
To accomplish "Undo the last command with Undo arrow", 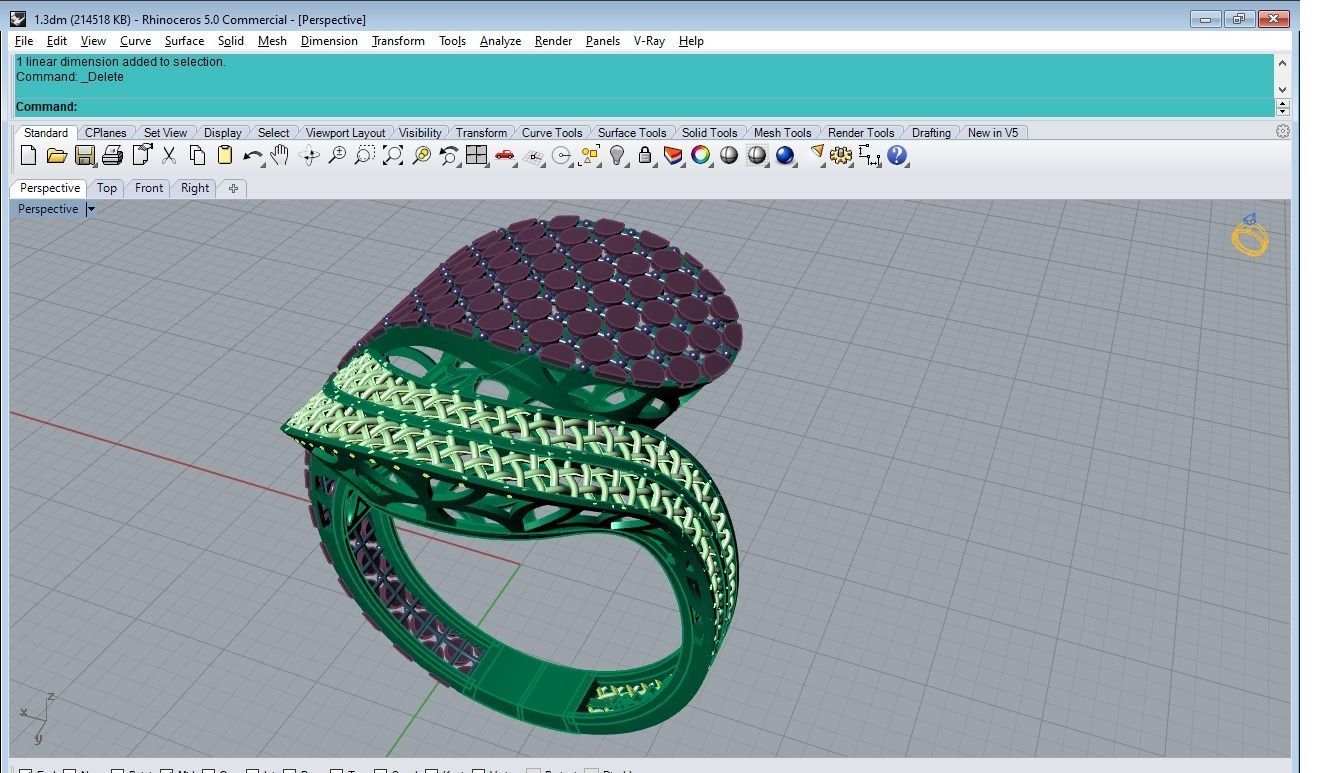I will click(x=253, y=155).
